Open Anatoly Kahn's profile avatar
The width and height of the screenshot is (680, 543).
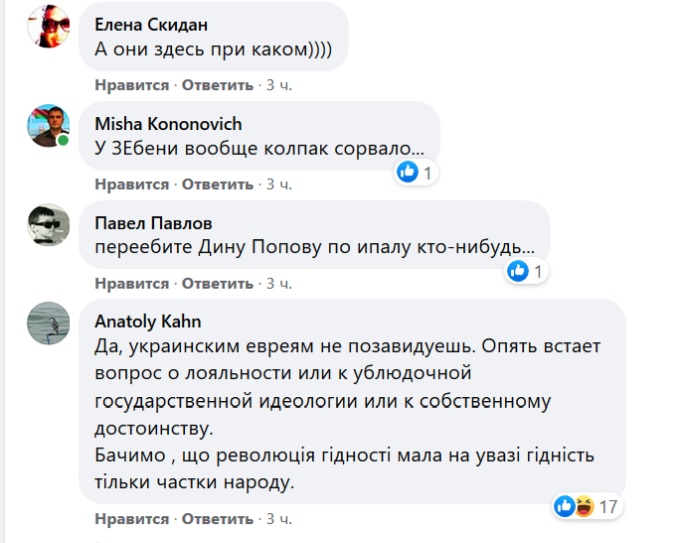click(48, 323)
